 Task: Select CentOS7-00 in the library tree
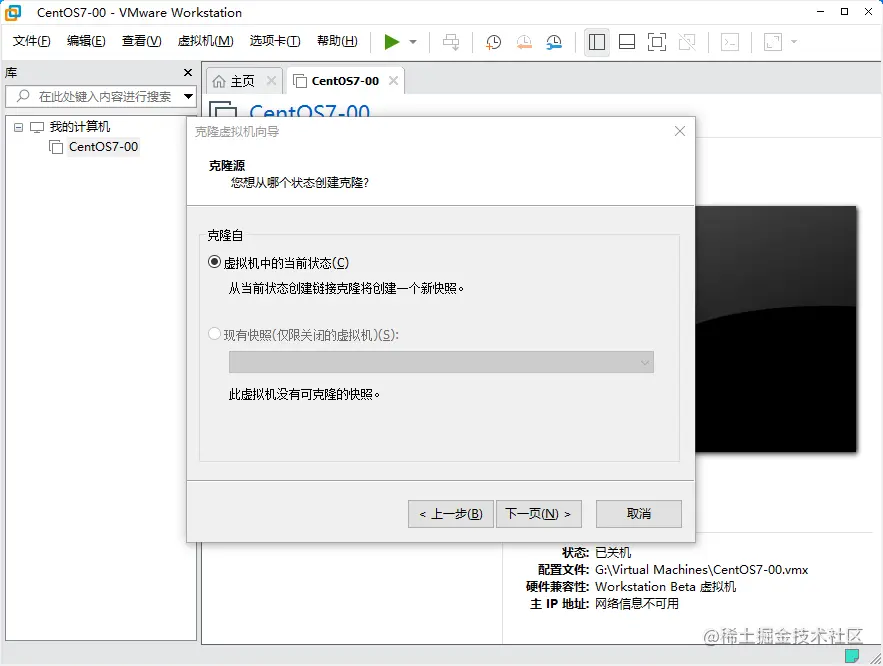point(103,147)
